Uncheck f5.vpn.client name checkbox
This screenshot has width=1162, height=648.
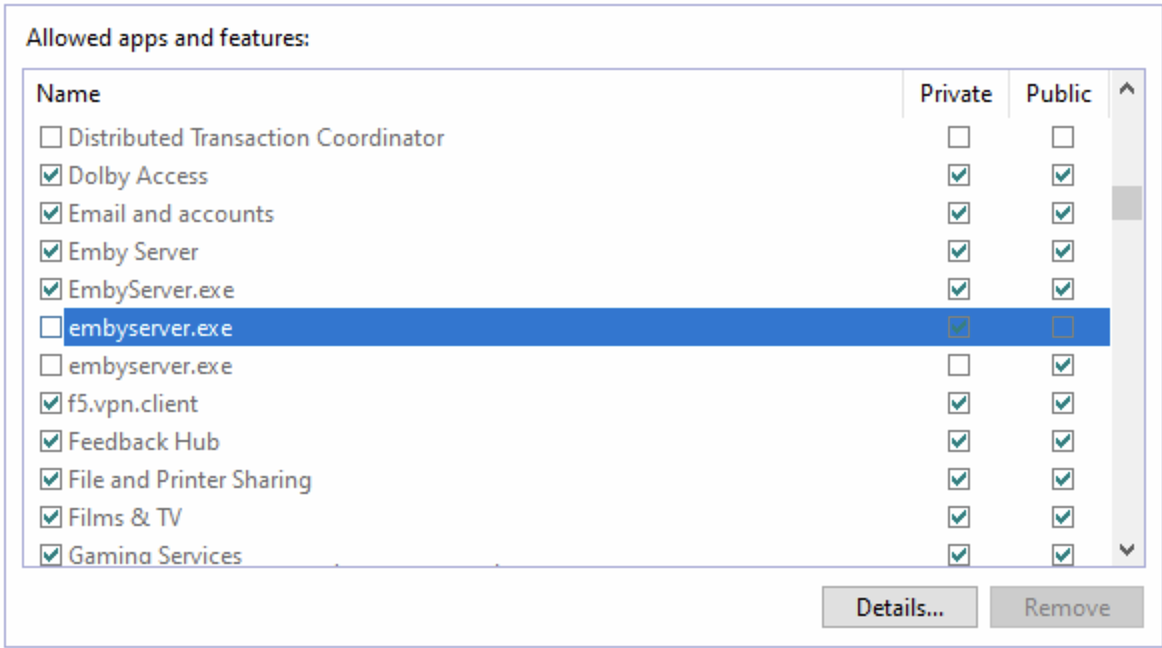[x=50, y=404]
